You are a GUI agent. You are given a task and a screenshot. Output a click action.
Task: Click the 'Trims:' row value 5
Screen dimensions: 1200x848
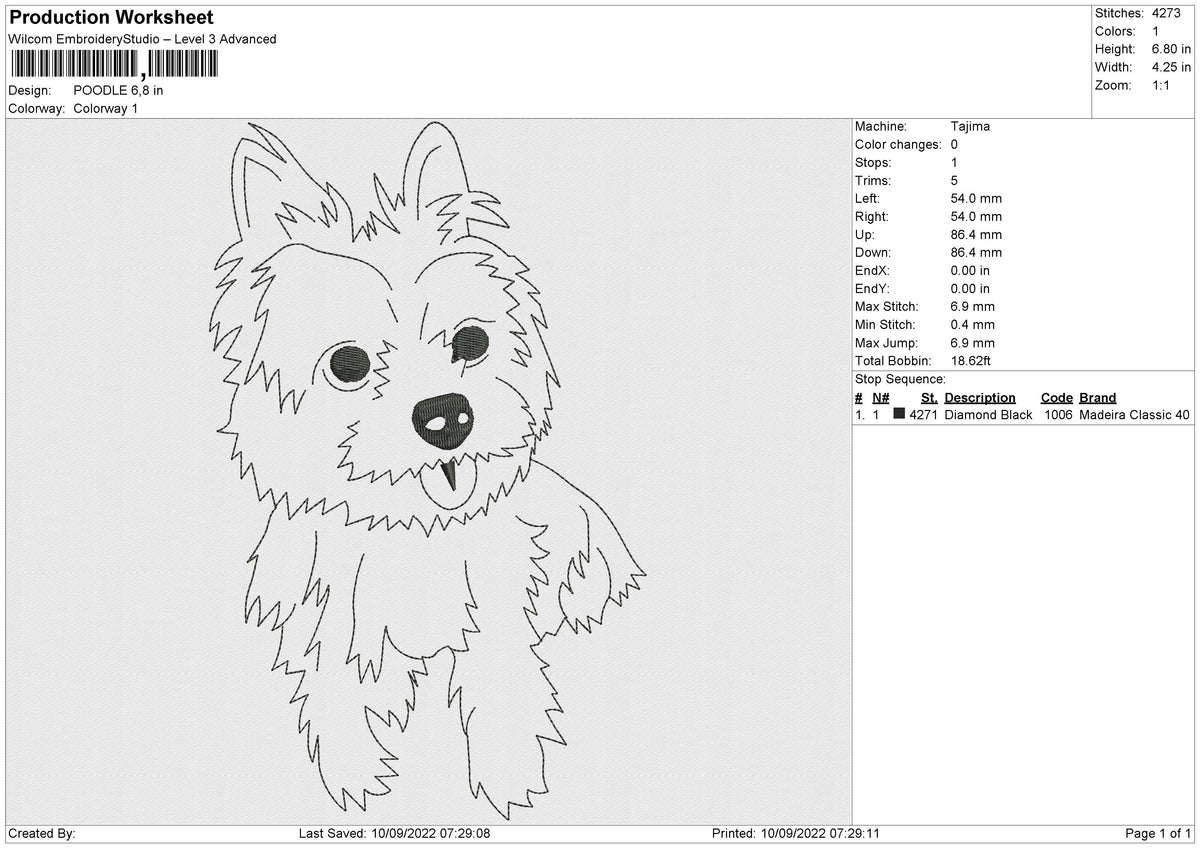tap(955, 181)
